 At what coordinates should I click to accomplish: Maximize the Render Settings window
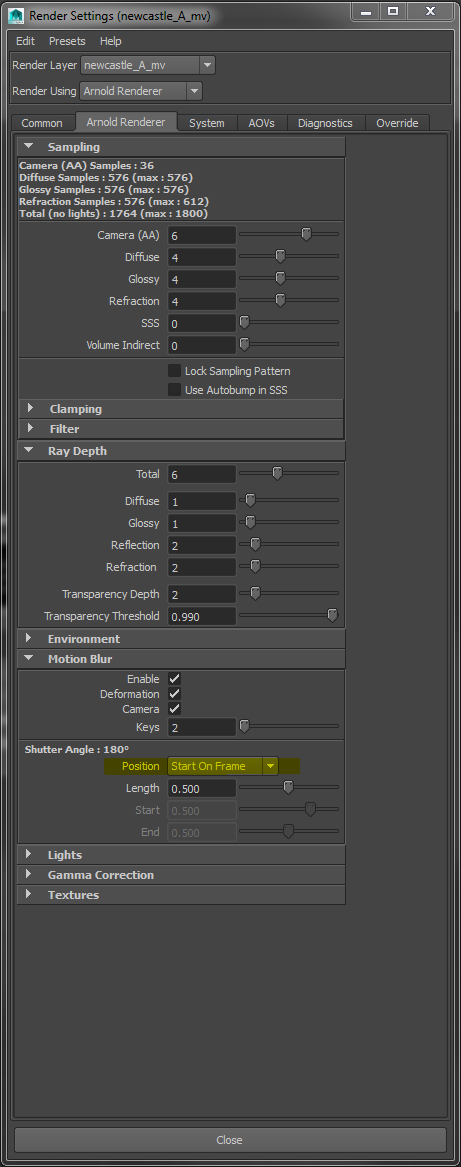[393, 11]
